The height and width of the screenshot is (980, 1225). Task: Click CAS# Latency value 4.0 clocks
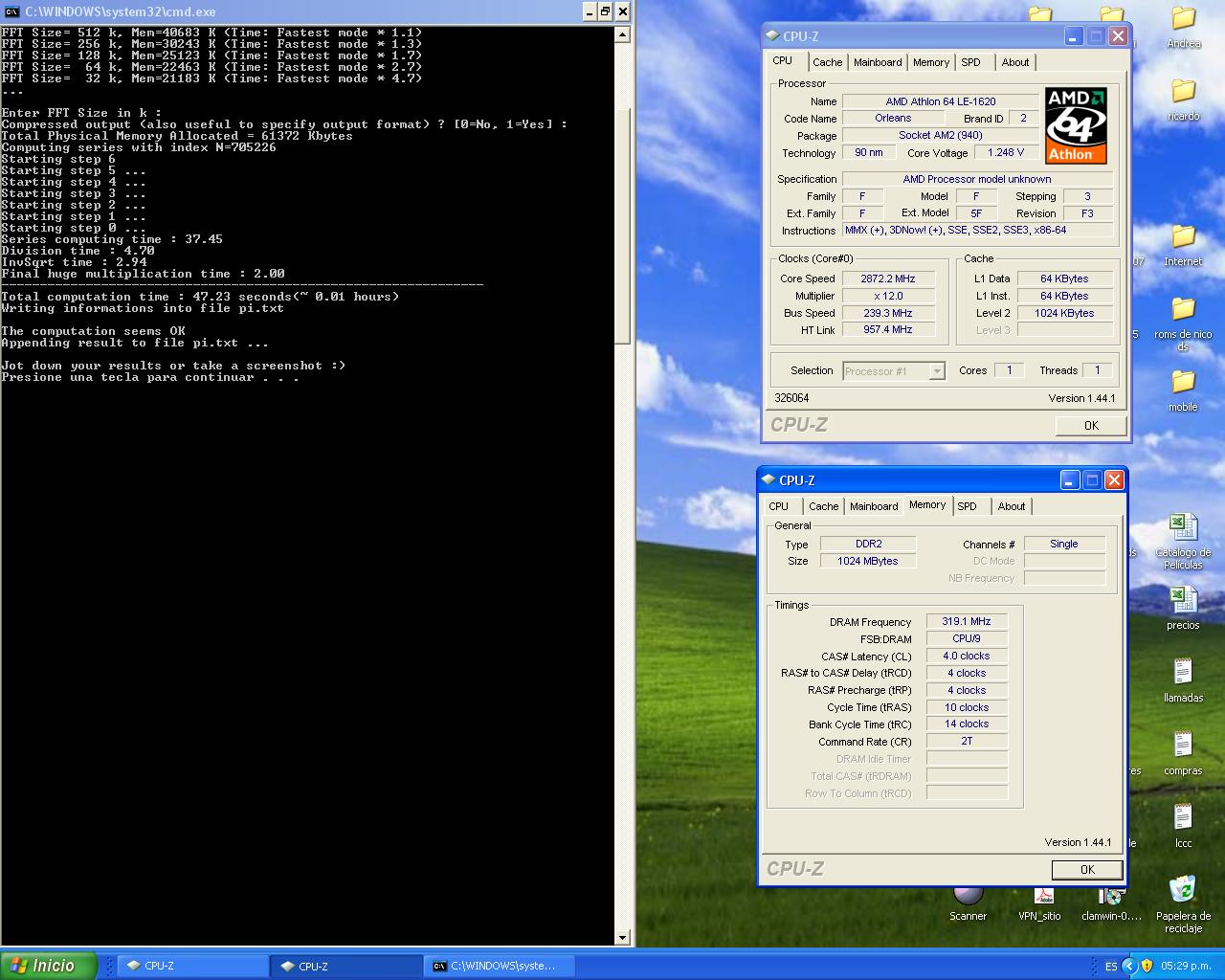coord(967,656)
